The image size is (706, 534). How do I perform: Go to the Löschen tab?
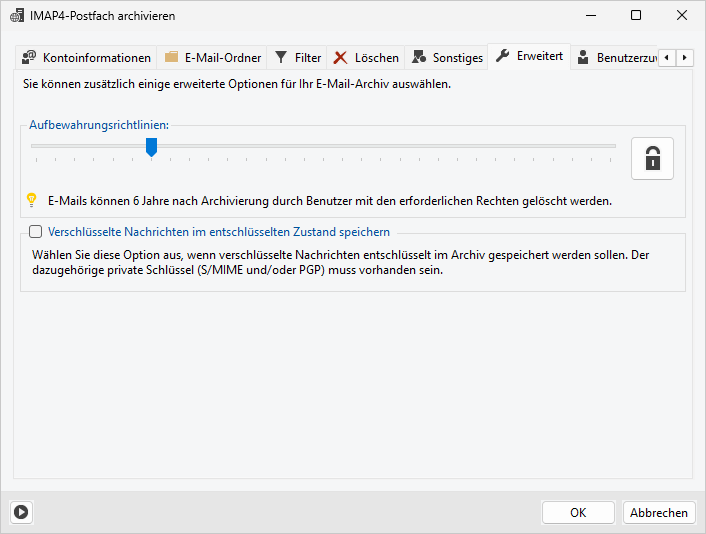point(366,58)
